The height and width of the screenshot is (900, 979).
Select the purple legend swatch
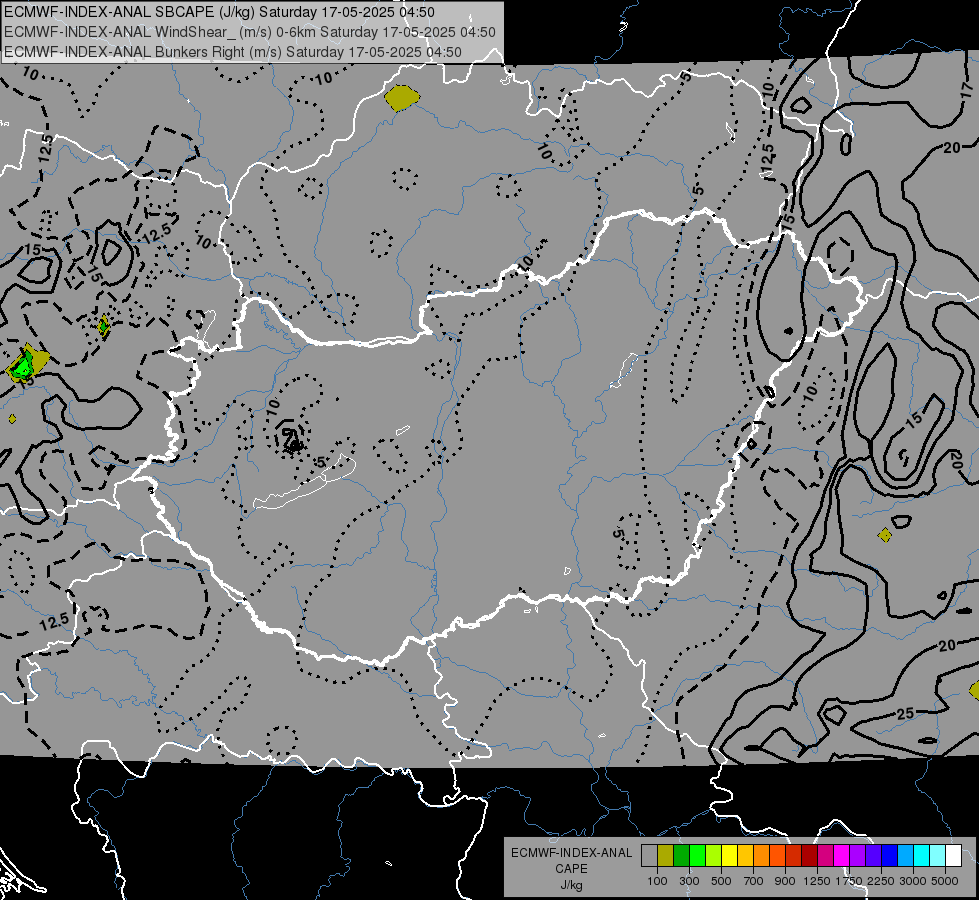[857, 855]
